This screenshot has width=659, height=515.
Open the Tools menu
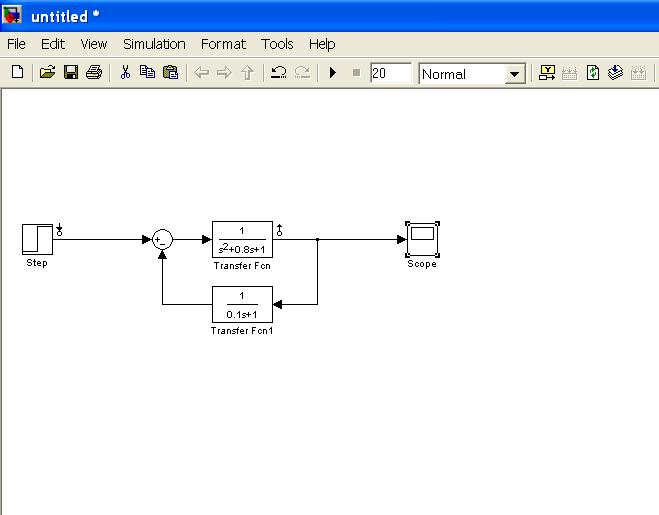tap(277, 44)
